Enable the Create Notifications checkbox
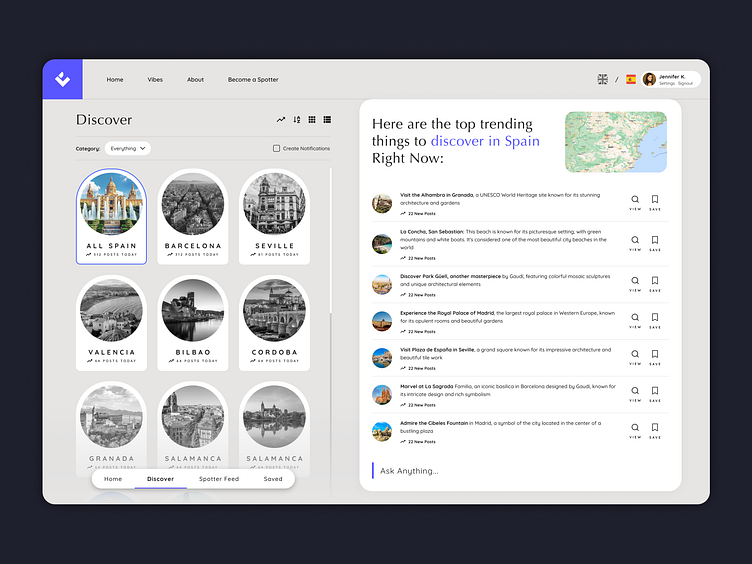This screenshot has height=564, width=752. click(276, 148)
